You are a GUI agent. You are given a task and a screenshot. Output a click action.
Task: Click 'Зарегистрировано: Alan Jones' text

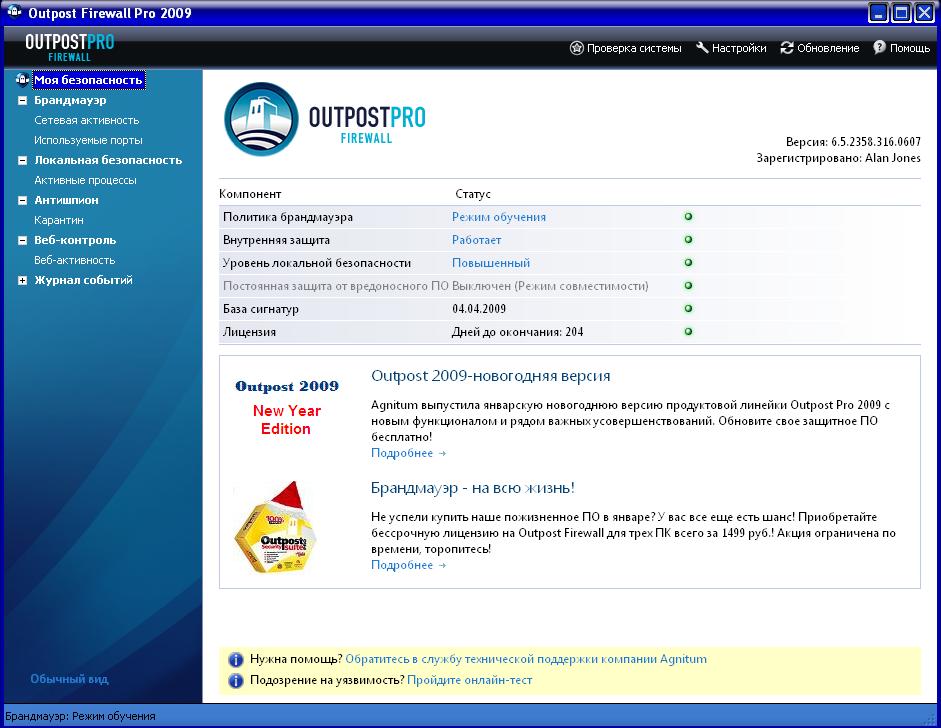tap(838, 158)
